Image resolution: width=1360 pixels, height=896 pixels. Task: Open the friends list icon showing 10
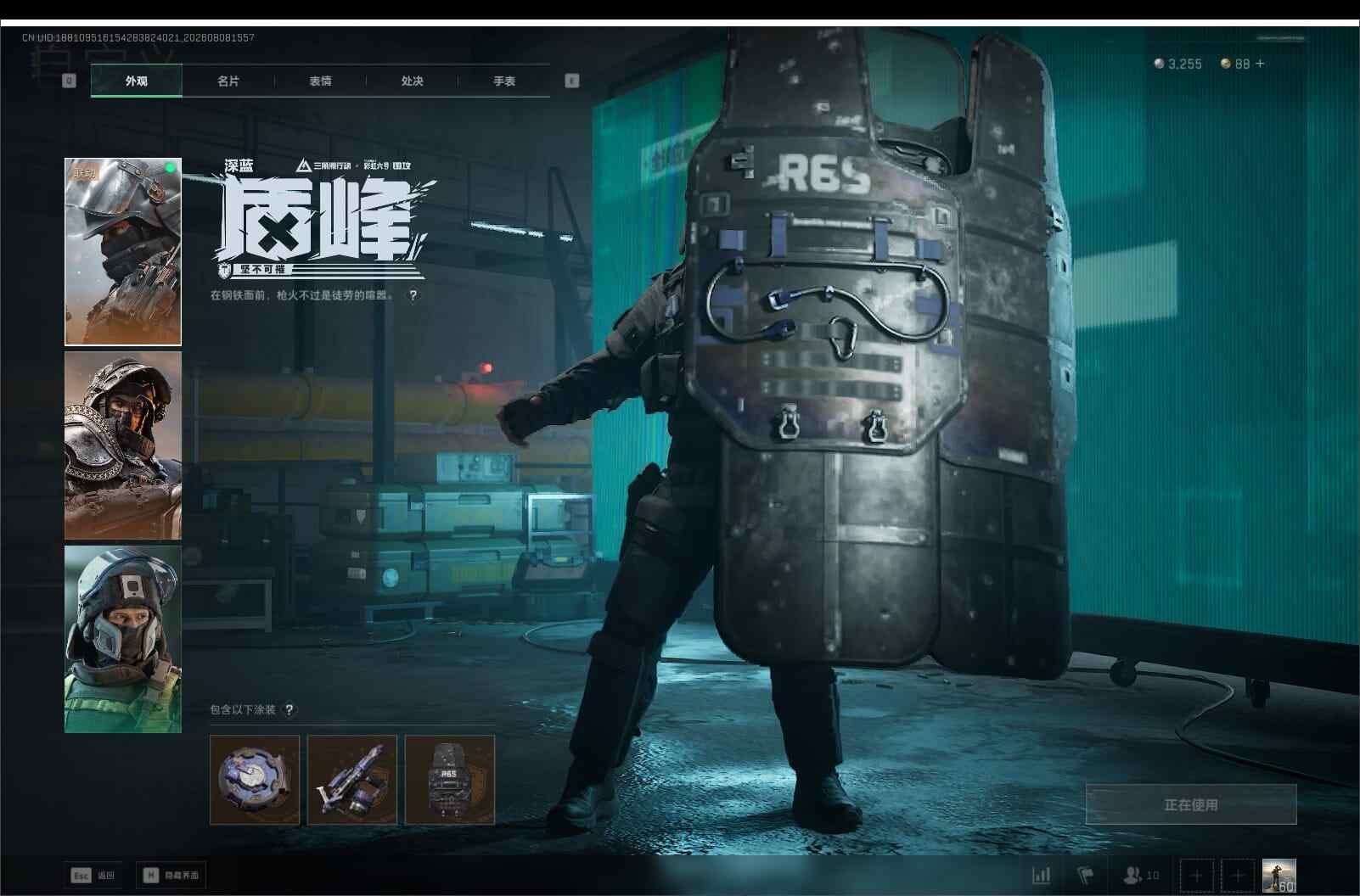pos(1140,875)
